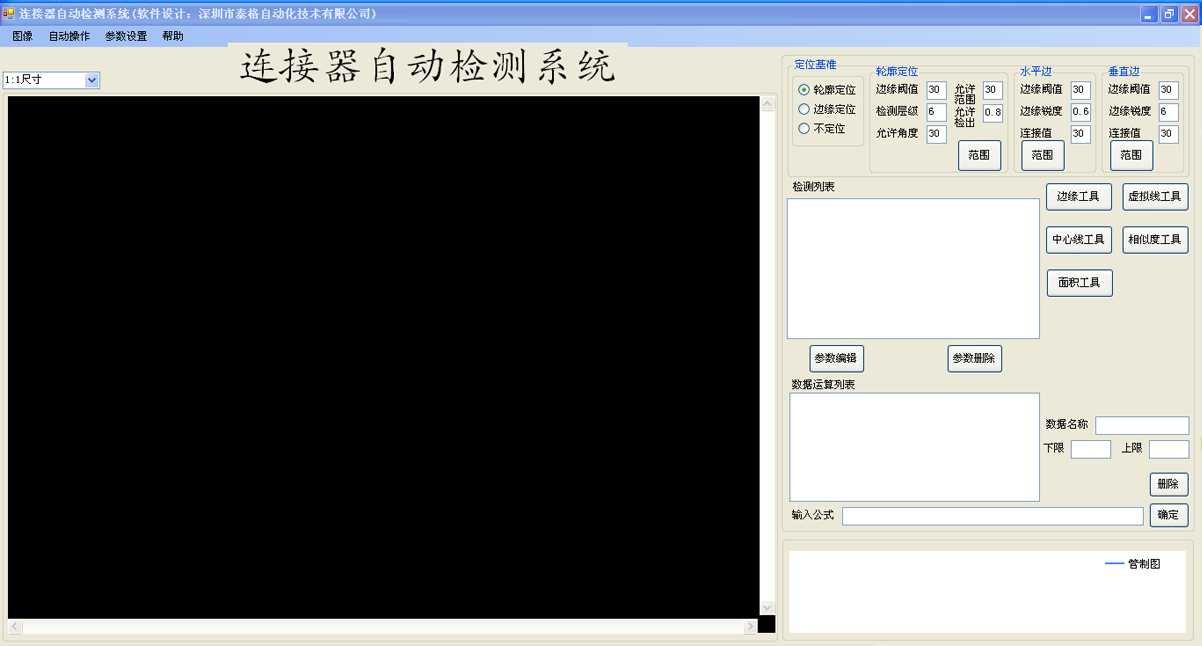1202x646 pixels.
Task: Click the 边缘锐度 field under 水平边
Action: tap(1080, 112)
